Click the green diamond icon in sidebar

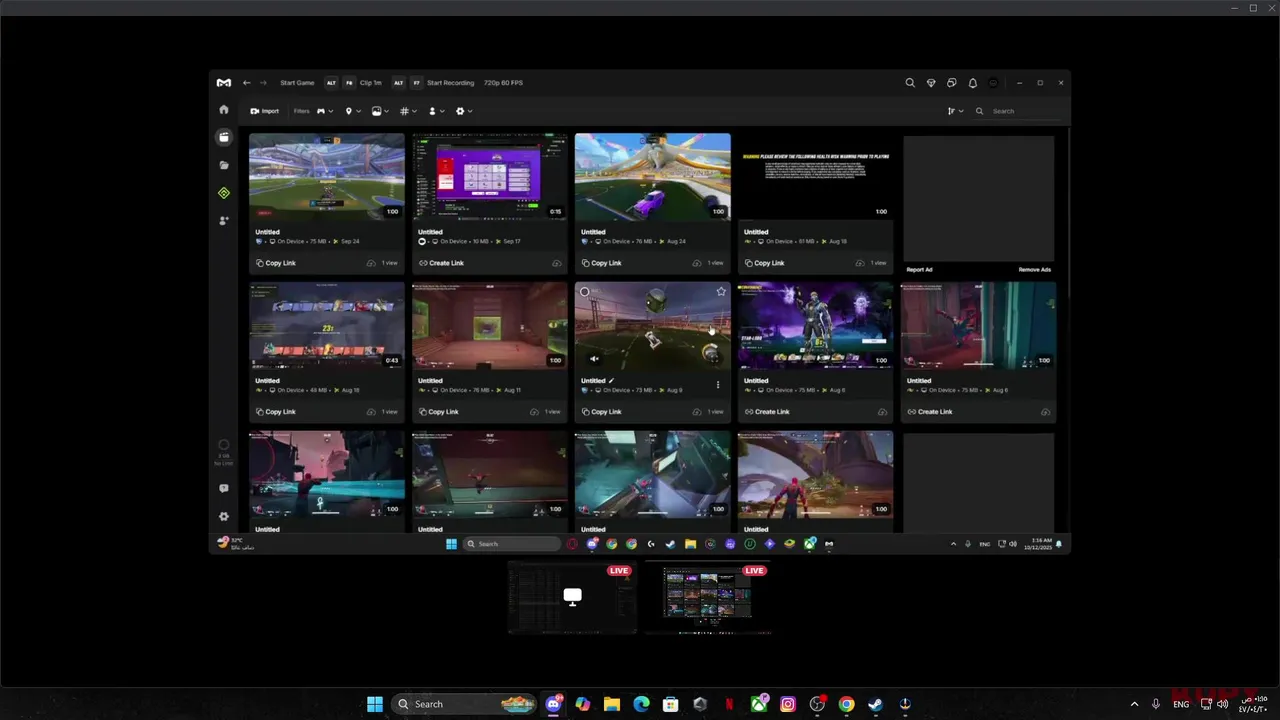point(224,193)
